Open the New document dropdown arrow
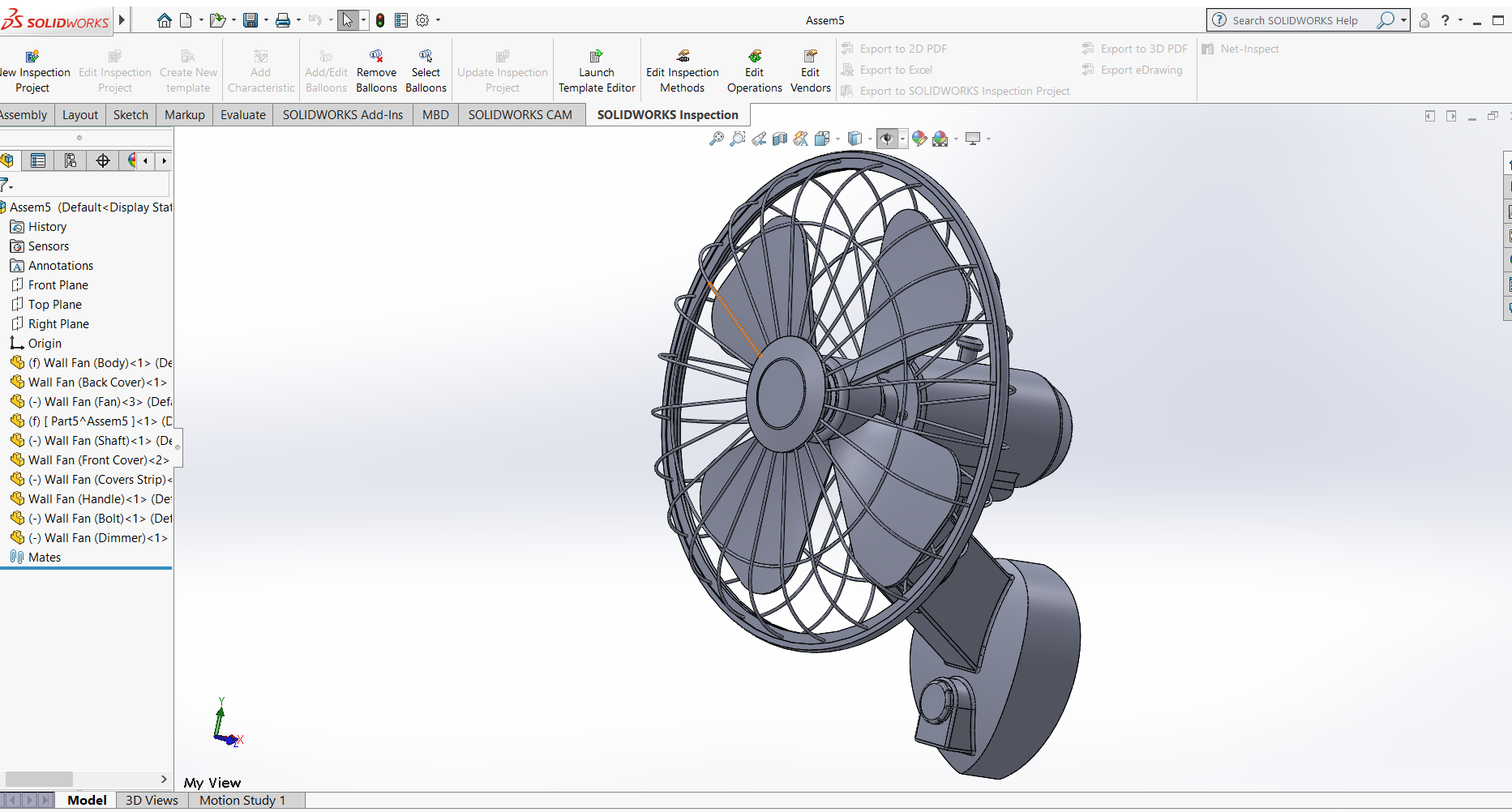Viewport: 1512px width, 812px height. (x=201, y=20)
